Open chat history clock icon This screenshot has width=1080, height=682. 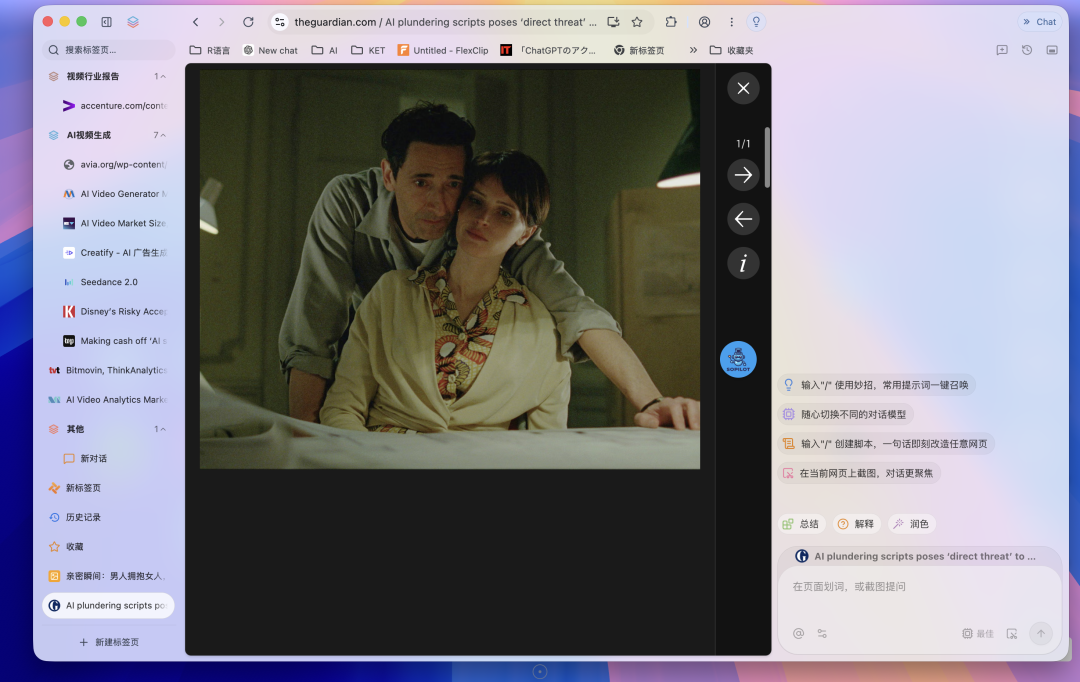(x=1027, y=50)
